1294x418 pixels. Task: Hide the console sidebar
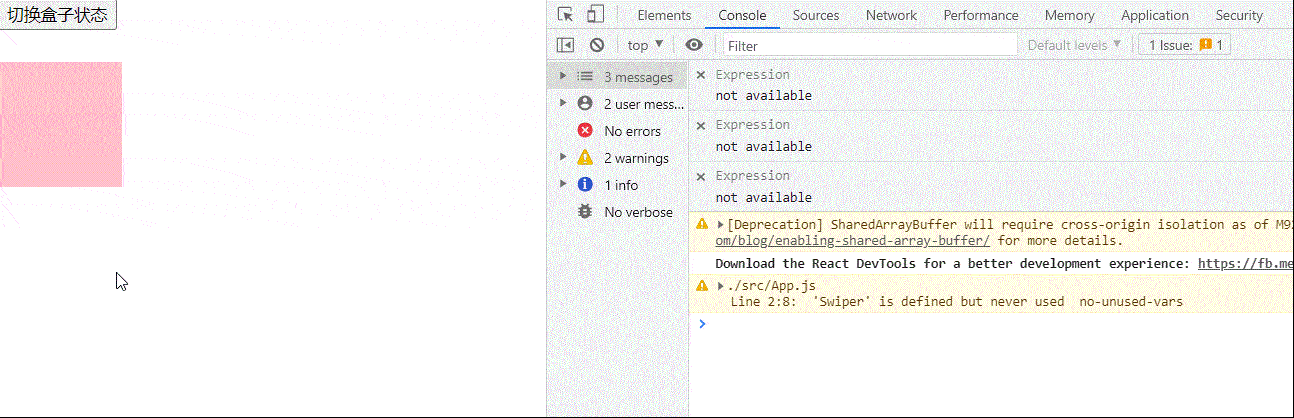[x=566, y=45]
